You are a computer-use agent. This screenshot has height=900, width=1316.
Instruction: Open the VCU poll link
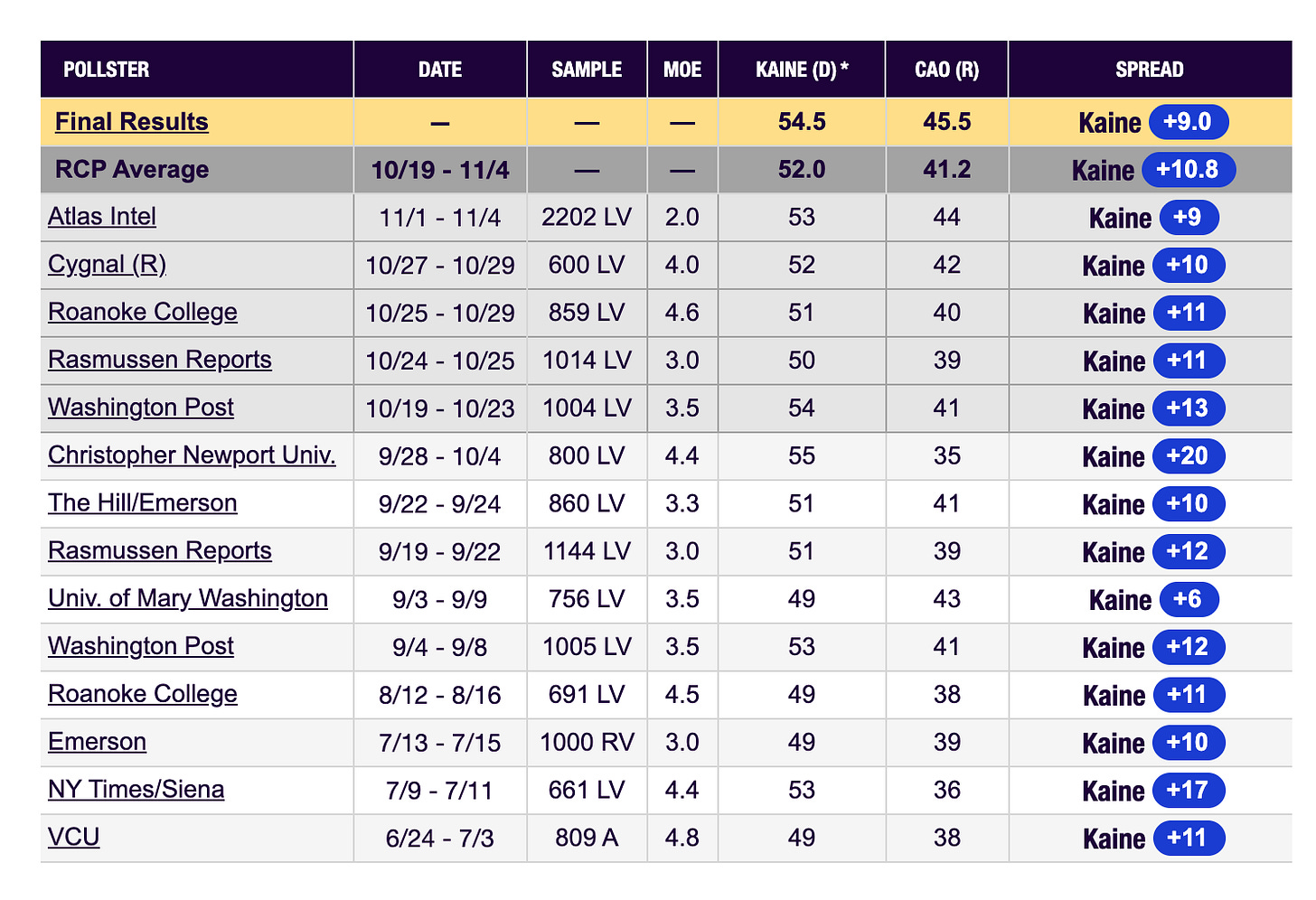[x=74, y=838]
